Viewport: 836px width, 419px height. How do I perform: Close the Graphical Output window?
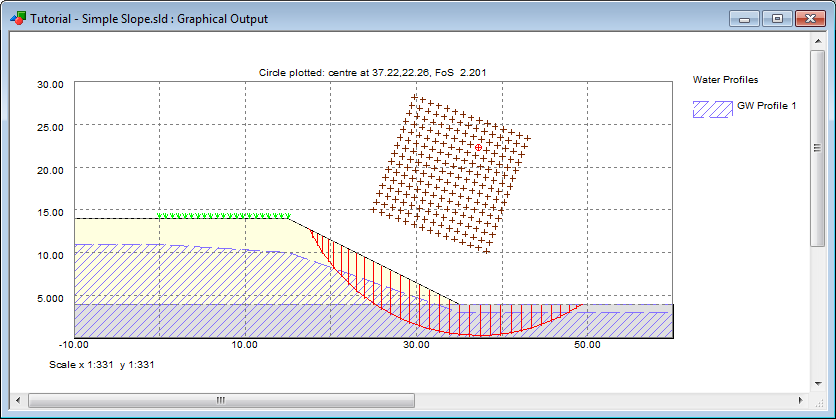(810, 19)
